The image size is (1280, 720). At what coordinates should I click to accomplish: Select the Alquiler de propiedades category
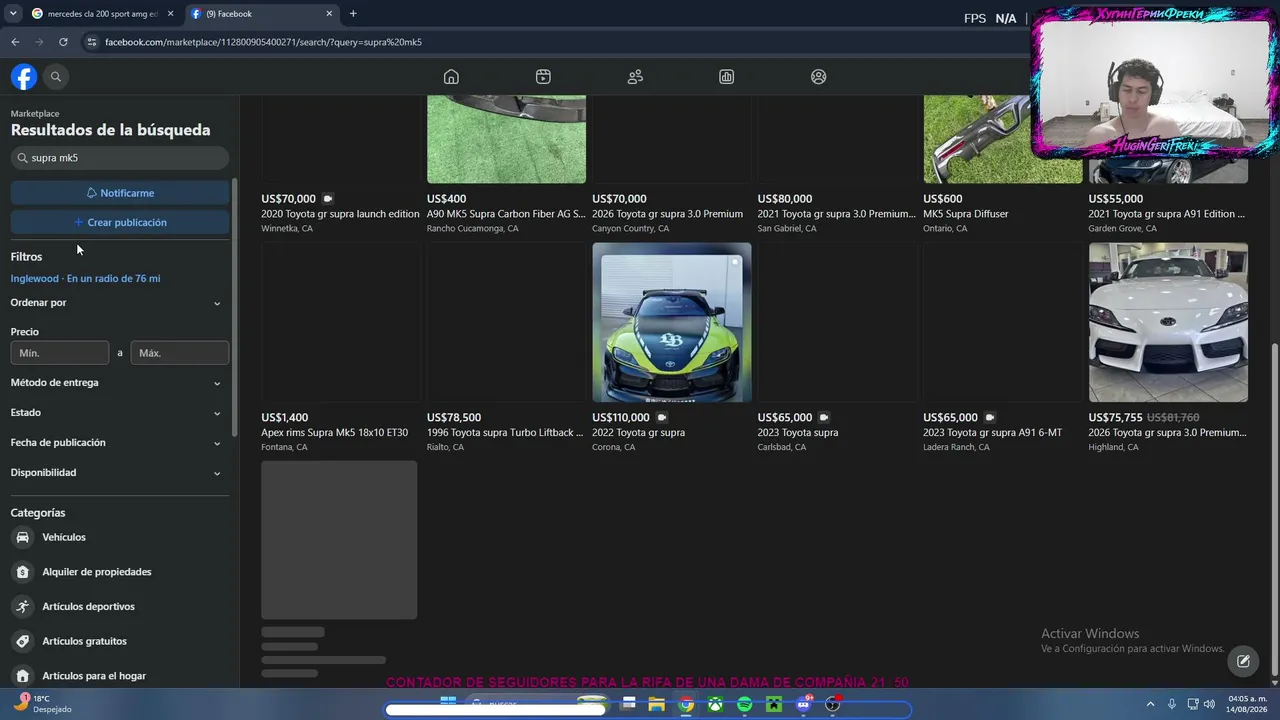coord(120,572)
